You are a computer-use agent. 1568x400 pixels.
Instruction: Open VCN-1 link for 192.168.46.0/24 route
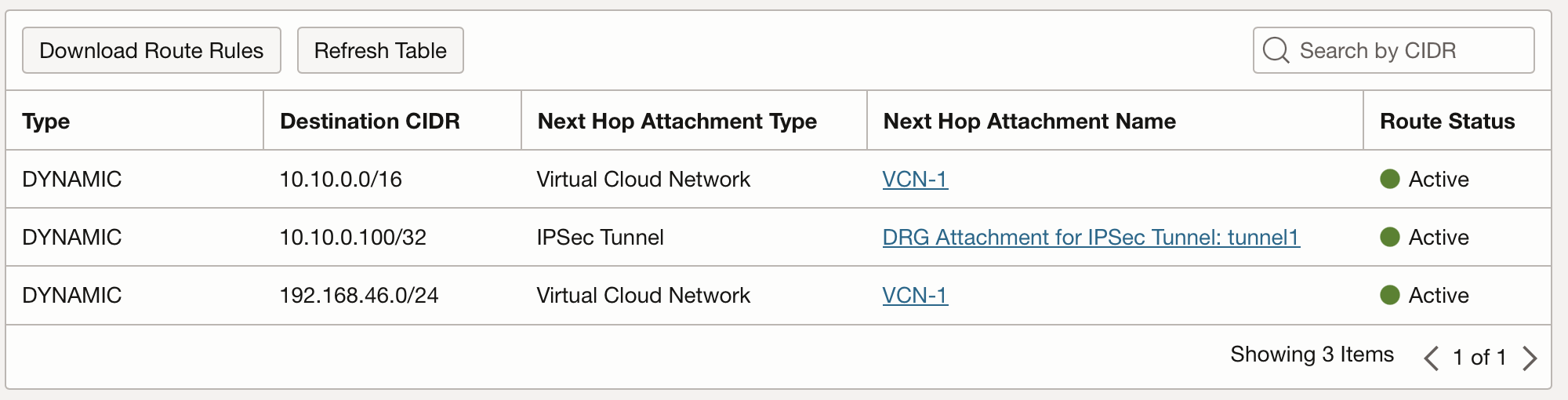click(915, 296)
